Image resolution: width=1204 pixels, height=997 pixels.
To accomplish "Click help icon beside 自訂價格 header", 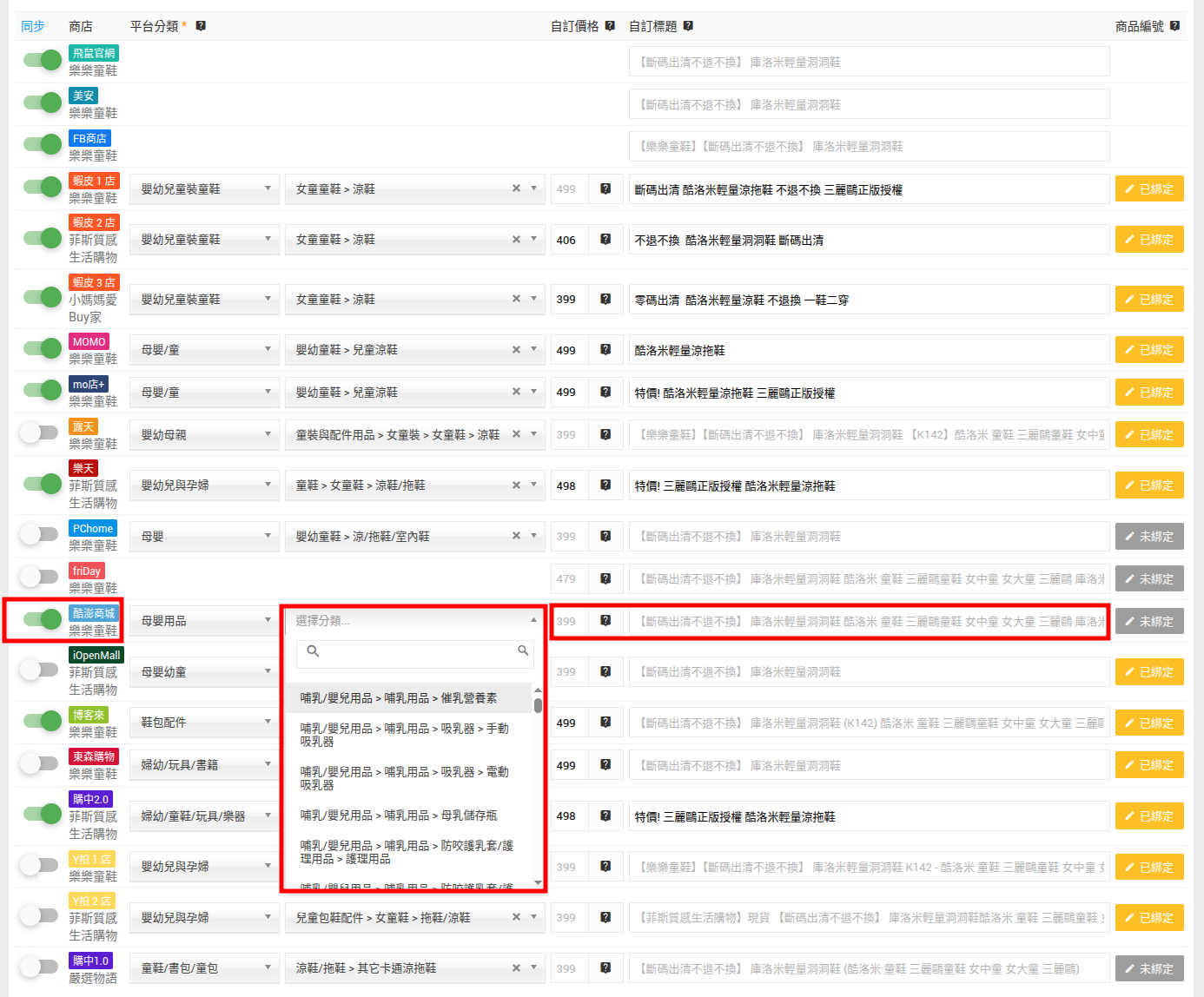I will [610, 26].
